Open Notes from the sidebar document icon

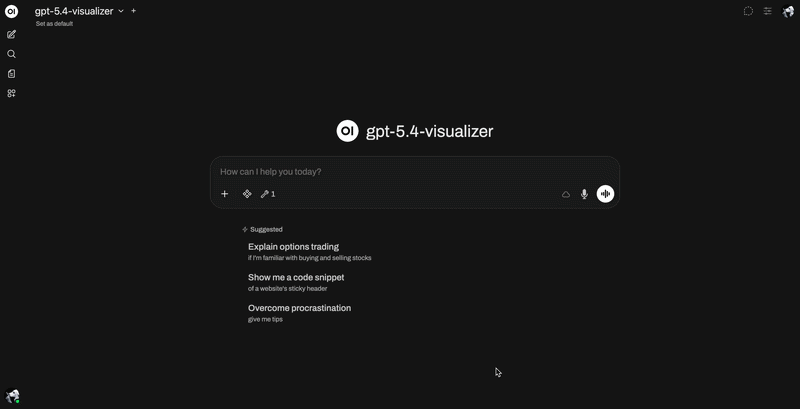tap(11, 74)
